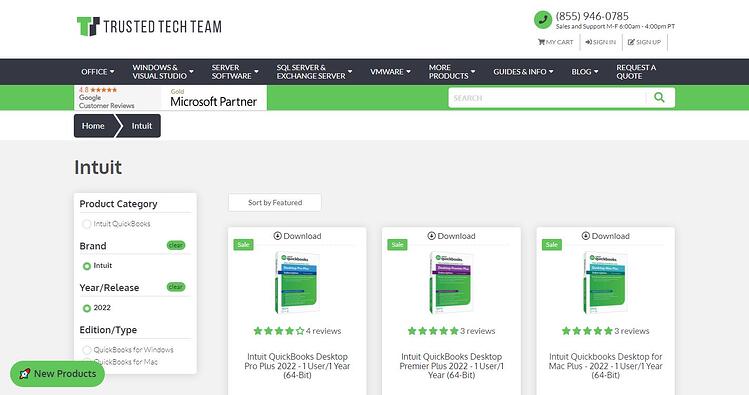749x395 pixels.
Task: Open QuickBooks for Mac Plus product image
Action: pos(606,282)
